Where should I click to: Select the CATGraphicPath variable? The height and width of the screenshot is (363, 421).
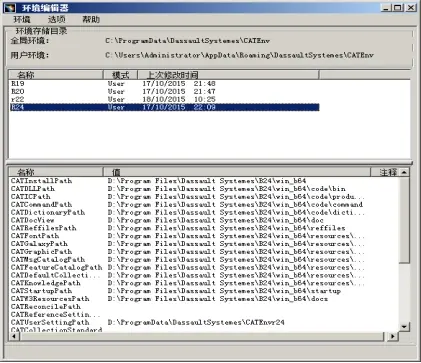tap(41, 252)
